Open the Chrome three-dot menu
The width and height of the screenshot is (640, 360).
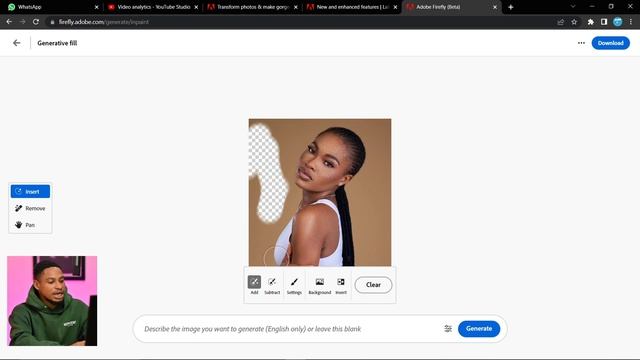coord(631,22)
